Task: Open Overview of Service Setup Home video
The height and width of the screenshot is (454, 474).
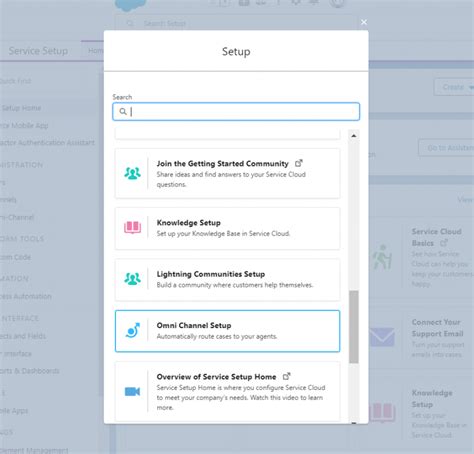Action: pos(227,391)
